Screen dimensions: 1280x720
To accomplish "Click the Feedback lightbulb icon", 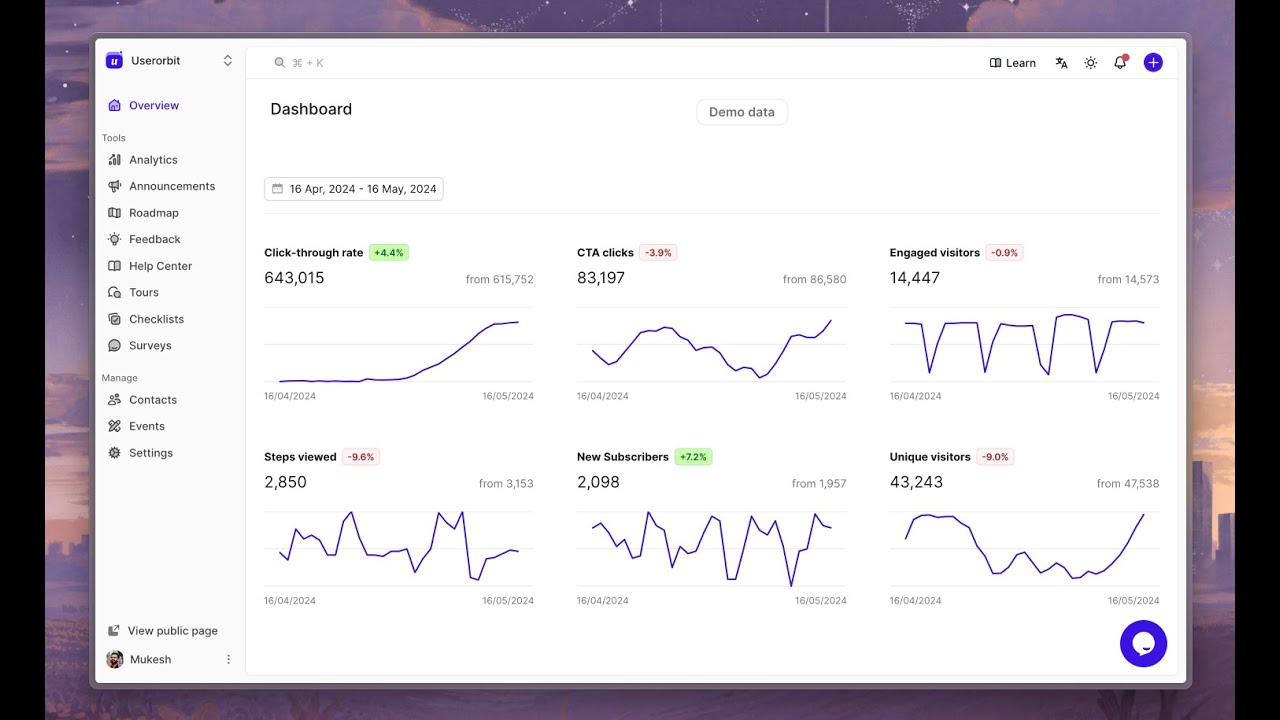I will (x=114, y=239).
